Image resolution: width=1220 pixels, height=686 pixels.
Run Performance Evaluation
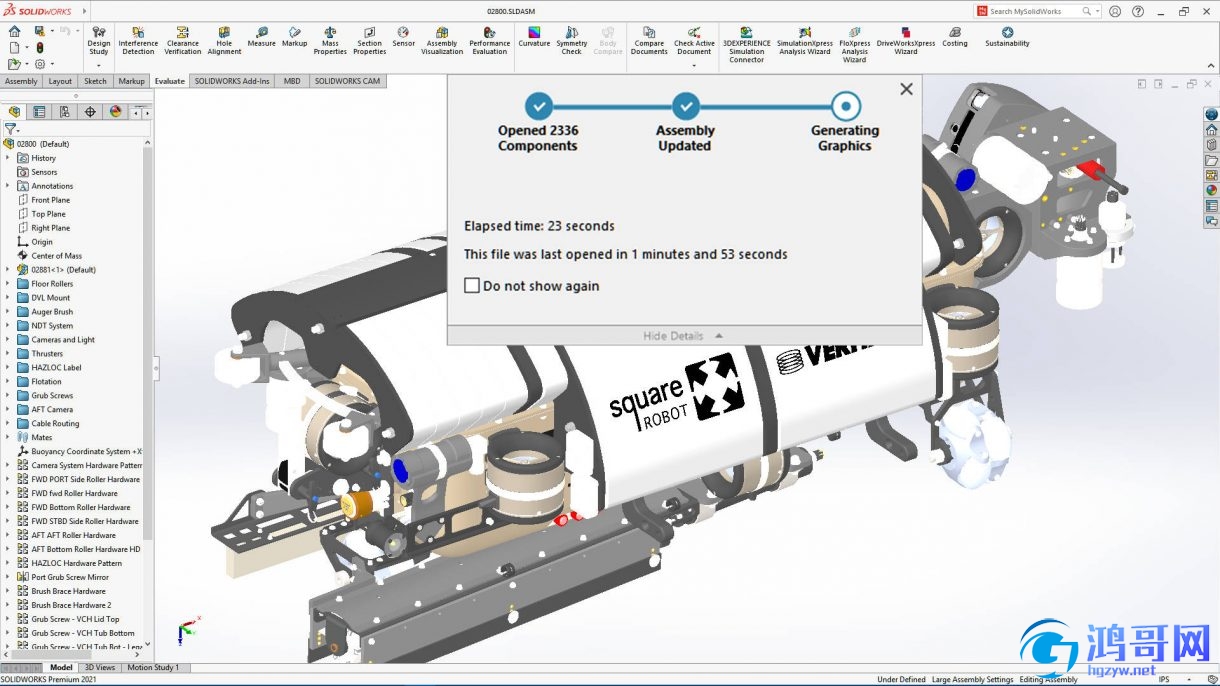point(489,41)
